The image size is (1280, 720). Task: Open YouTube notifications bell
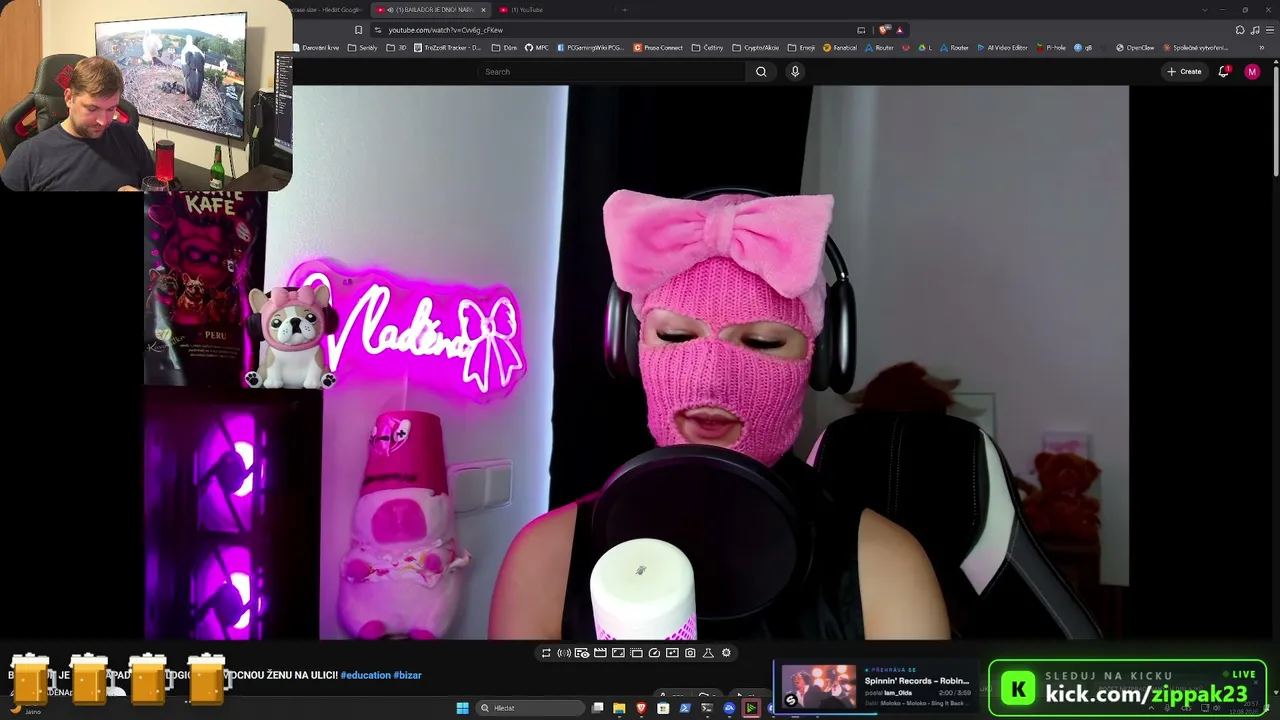[x=1223, y=72]
